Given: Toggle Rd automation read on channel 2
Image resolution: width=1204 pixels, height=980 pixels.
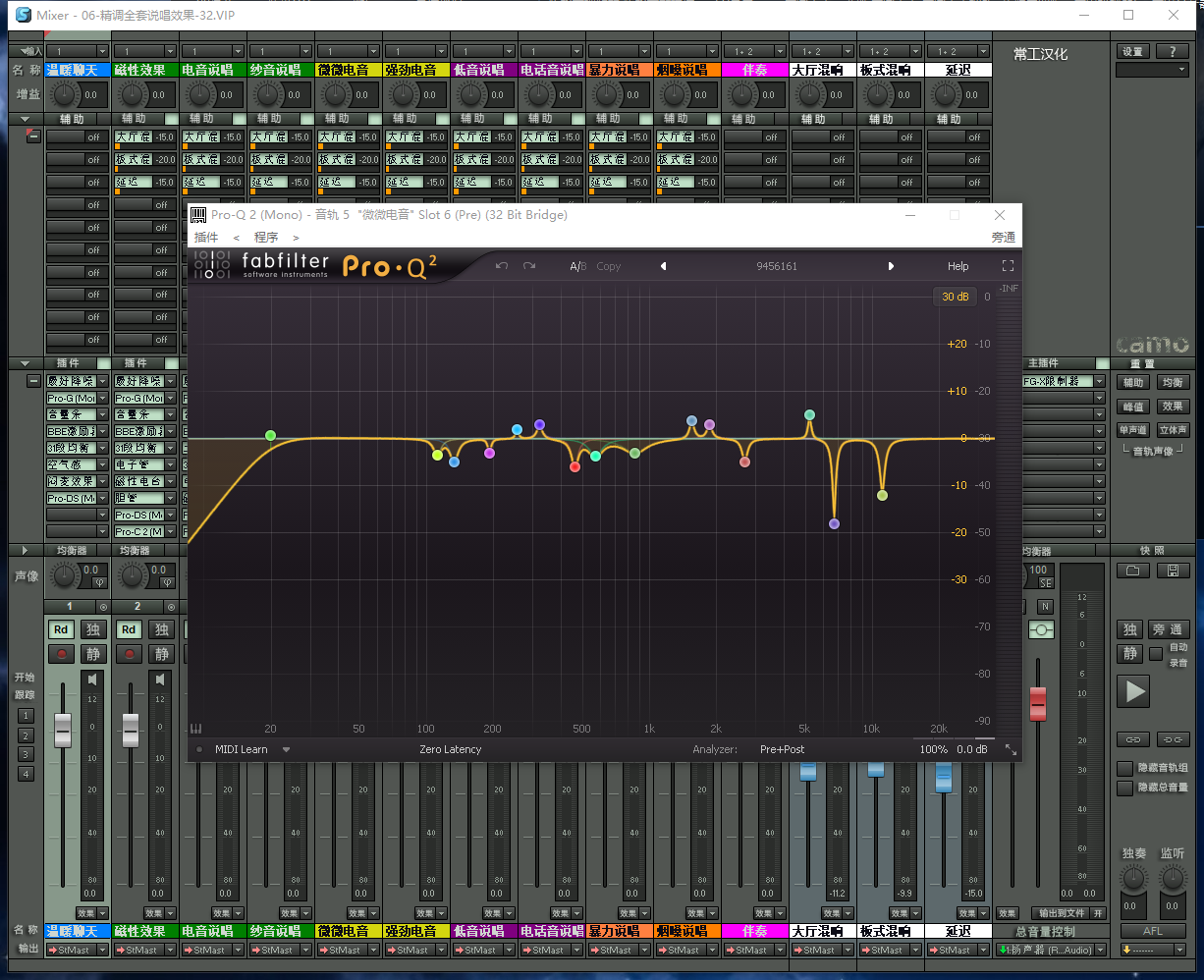Looking at the screenshot, I should [x=129, y=629].
